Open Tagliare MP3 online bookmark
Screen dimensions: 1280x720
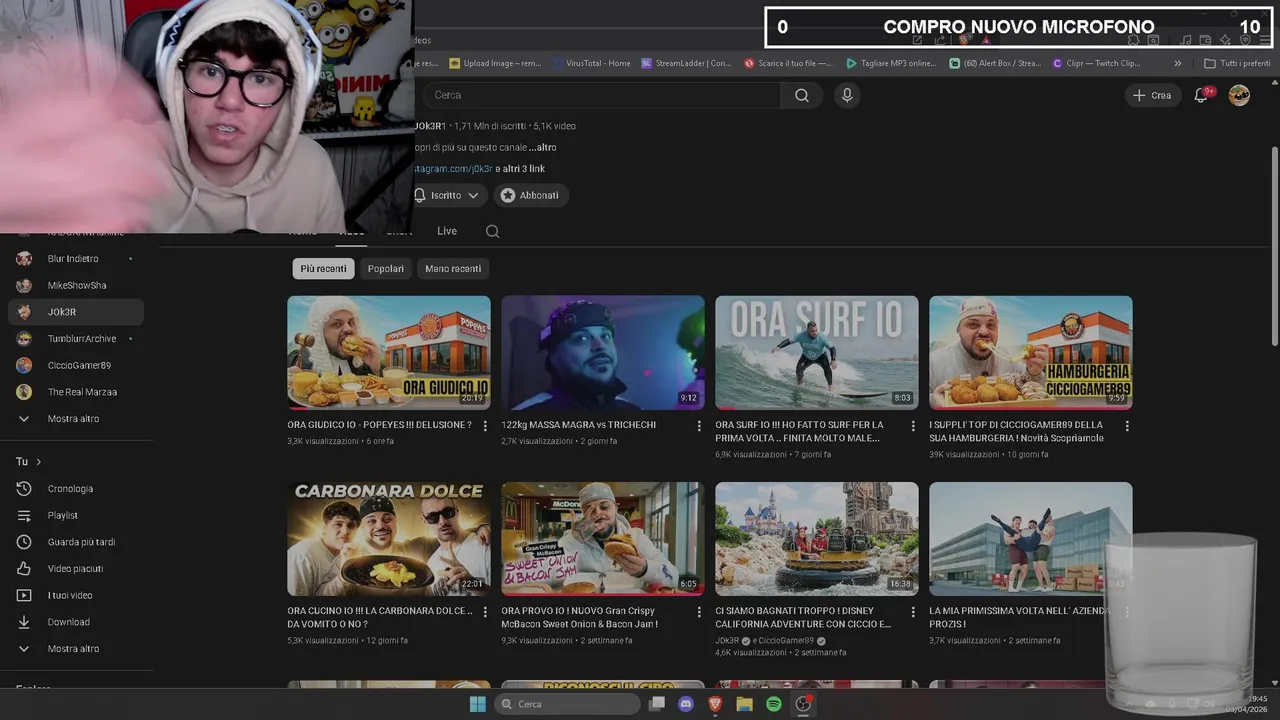[x=891, y=63]
